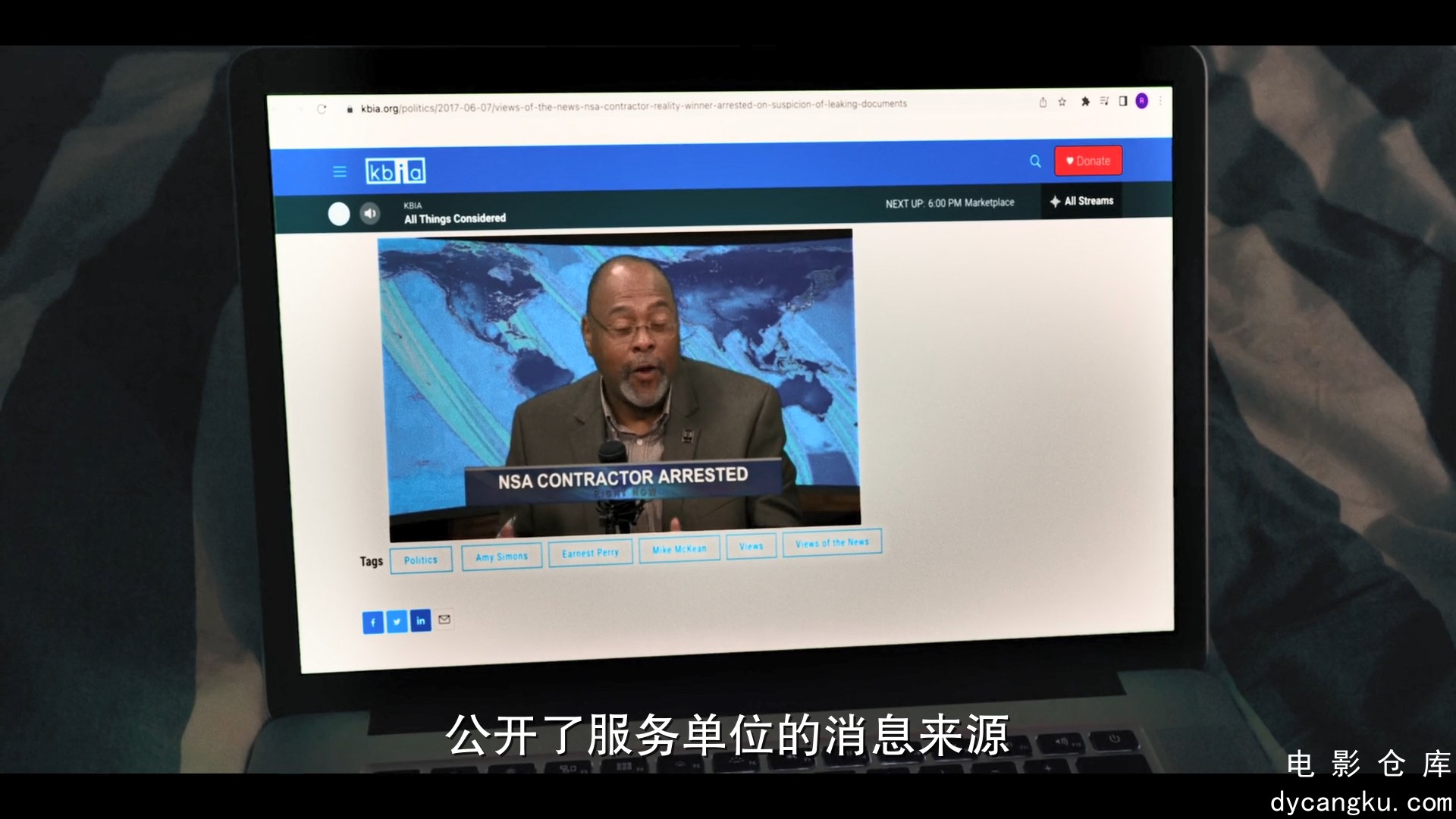Open the KBIA hamburger menu

tap(340, 172)
